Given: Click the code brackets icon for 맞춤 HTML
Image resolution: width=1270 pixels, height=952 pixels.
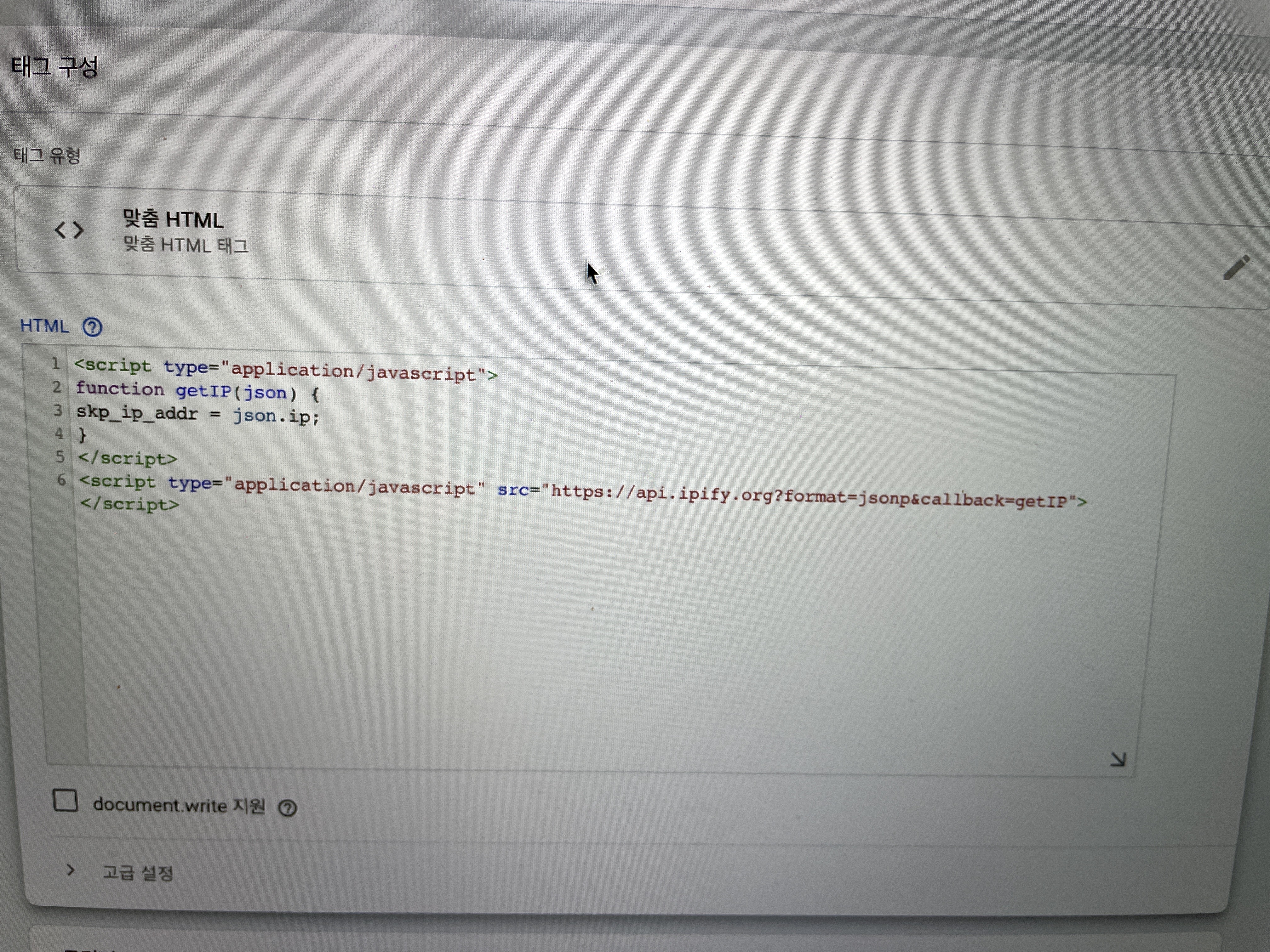Looking at the screenshot, I should 70,230.
